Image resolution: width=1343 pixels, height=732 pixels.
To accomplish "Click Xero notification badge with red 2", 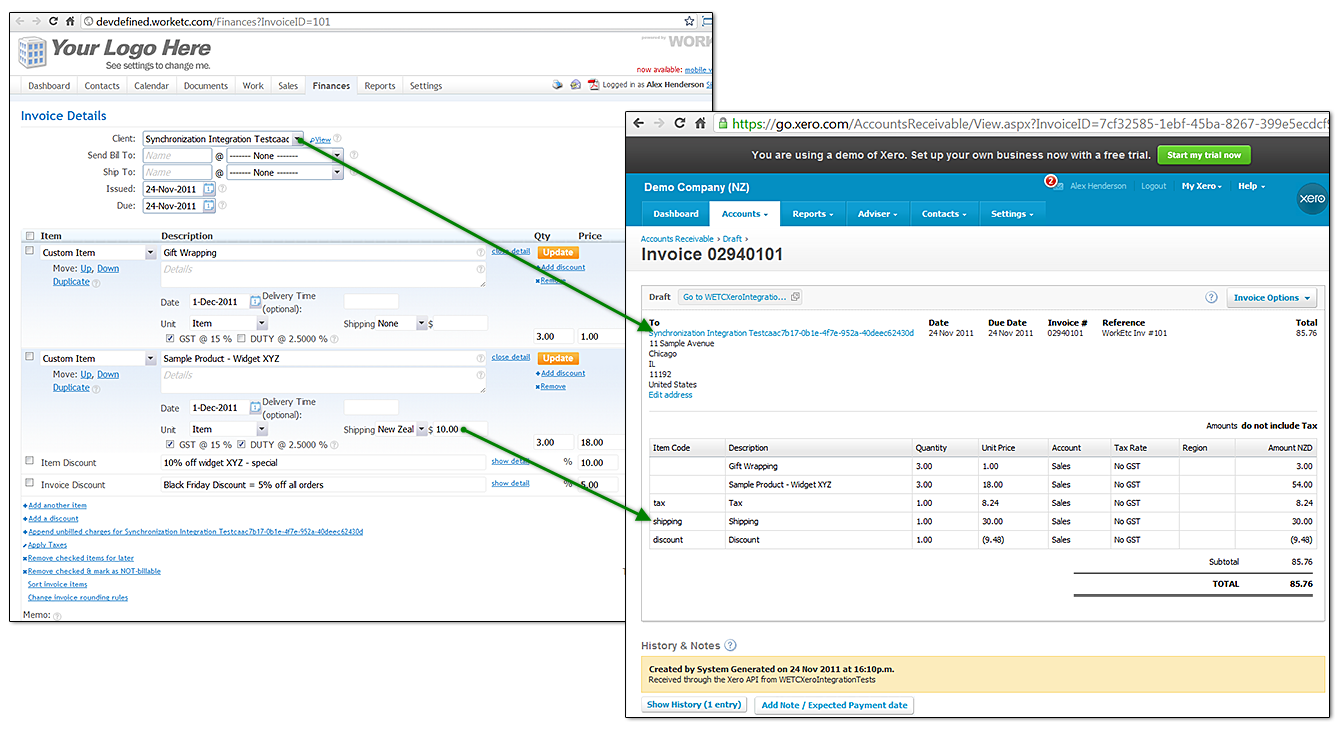I will pyautogui.click(x=1051, y=182).
